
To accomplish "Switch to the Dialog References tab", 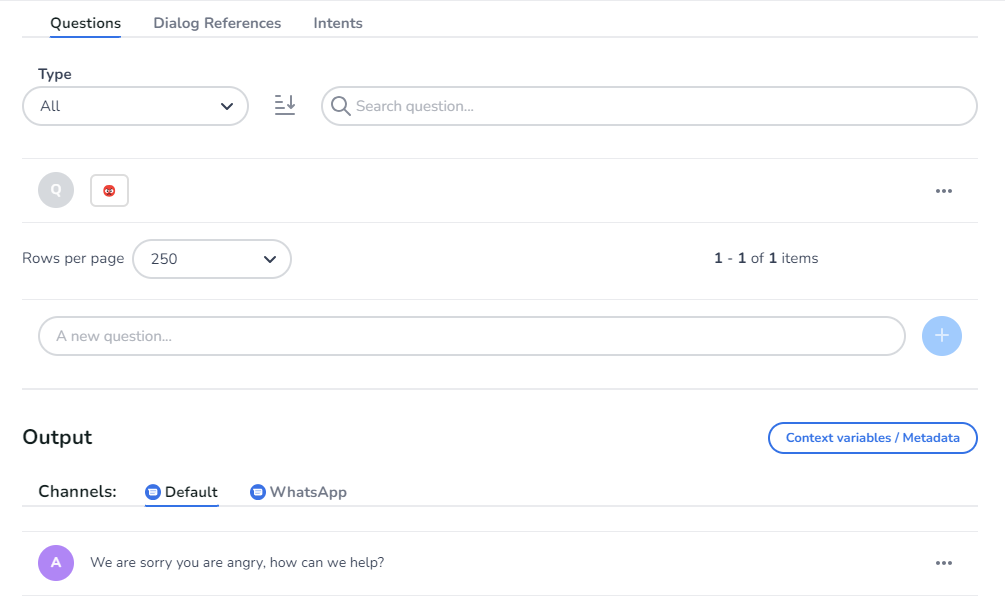I will 217,23.
